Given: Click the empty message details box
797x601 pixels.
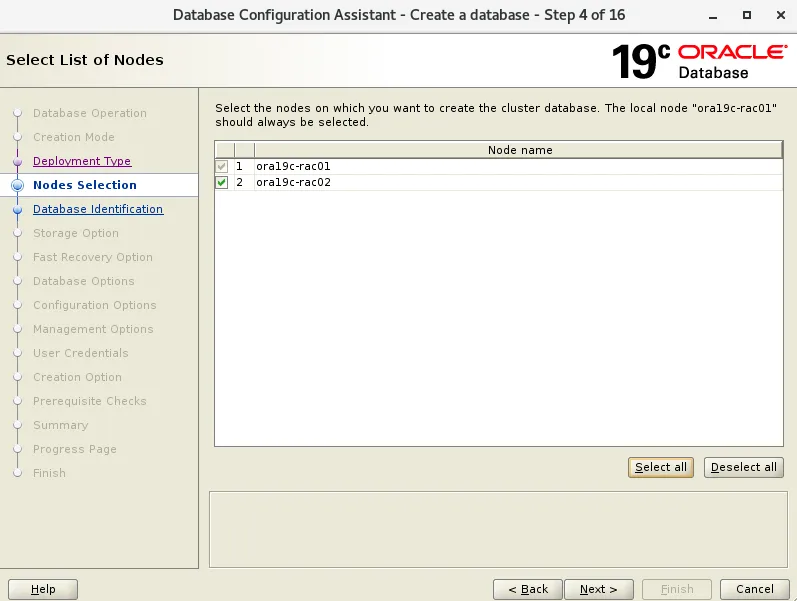Looking at the screenshot, I should [498, 529].
